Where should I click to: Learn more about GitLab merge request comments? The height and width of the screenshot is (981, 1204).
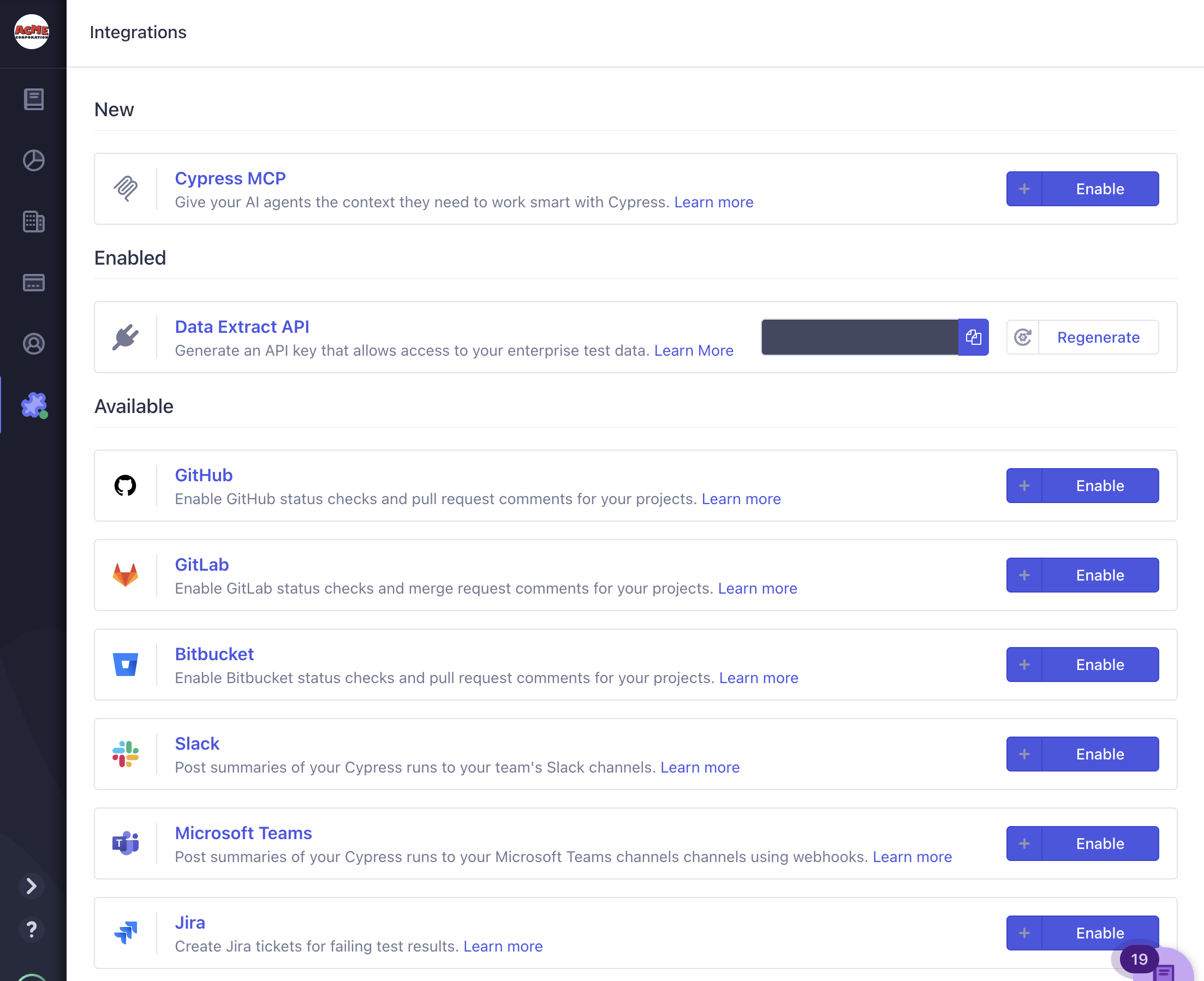[758, 589]
